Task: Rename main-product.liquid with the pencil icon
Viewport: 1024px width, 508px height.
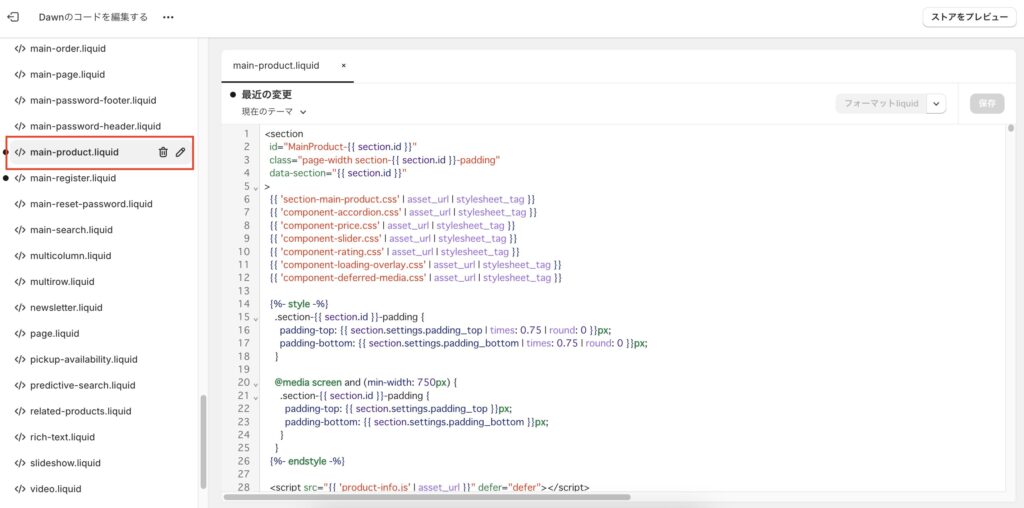Action: click(180, 152)
